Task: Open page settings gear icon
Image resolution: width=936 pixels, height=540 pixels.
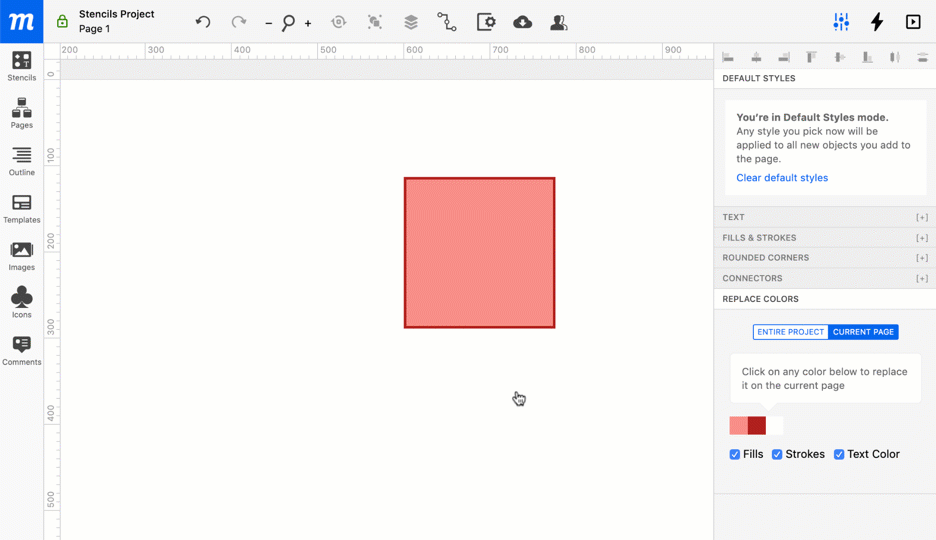Action: click(x=486, y=22)
